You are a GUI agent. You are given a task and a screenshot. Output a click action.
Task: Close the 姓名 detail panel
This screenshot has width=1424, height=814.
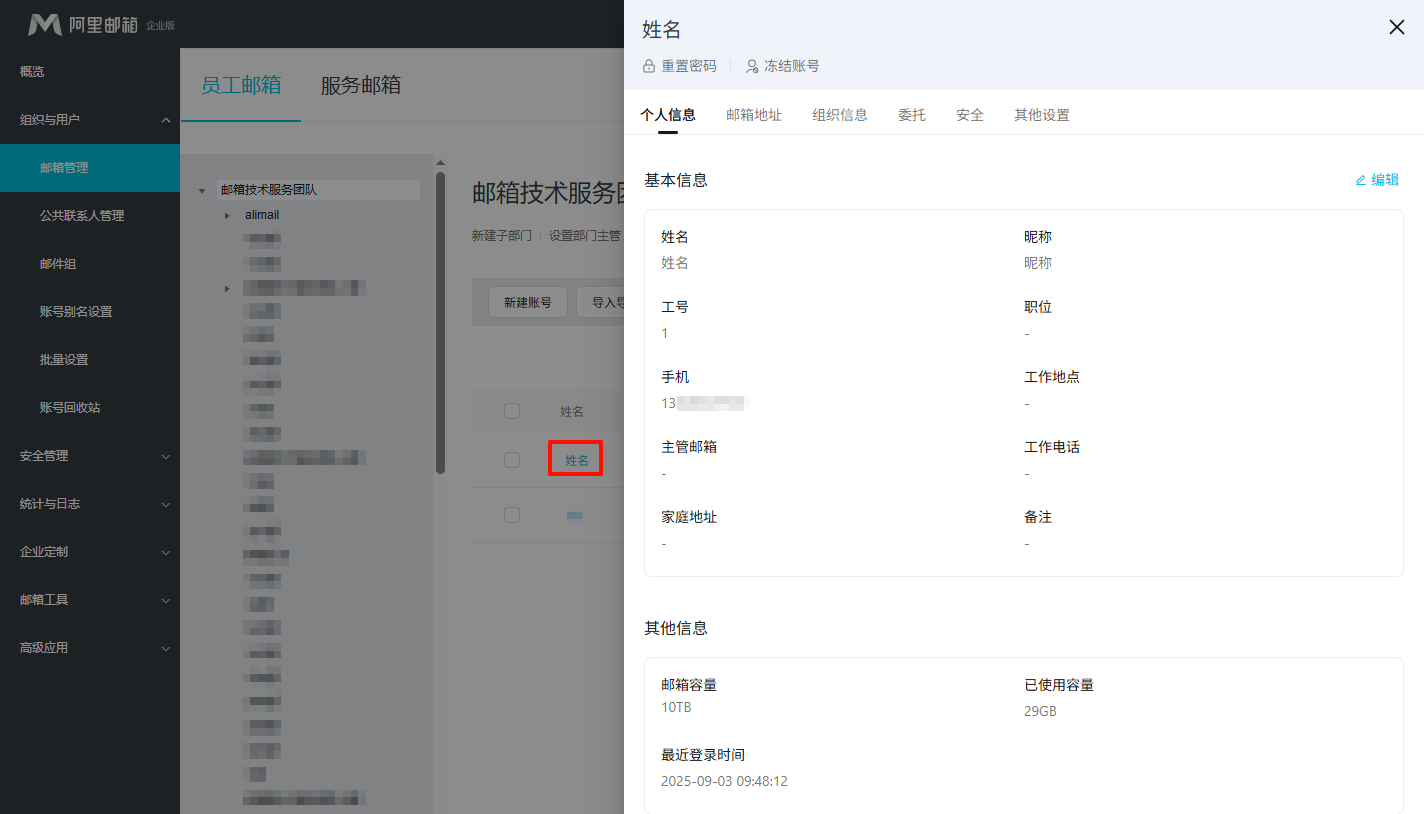pyautogui.click(x=1397, y=27)
